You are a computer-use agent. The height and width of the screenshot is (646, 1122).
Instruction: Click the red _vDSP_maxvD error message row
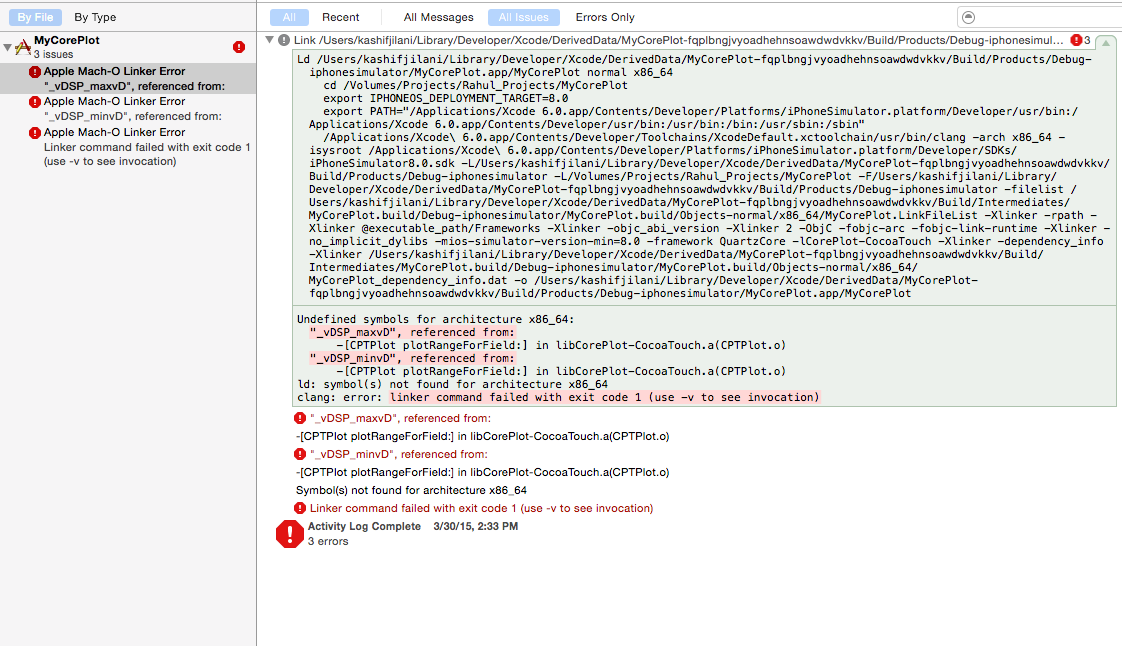tap(400, 418)
